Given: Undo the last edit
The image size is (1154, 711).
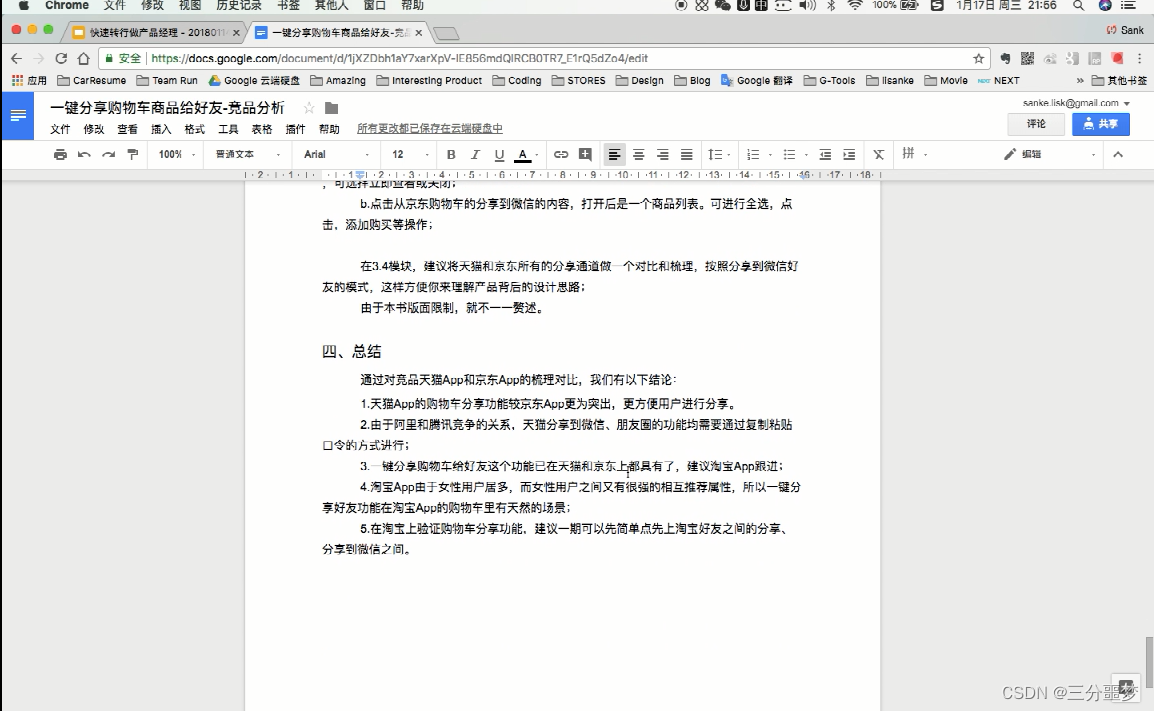Looking at the screenshot, I should (x=84, y=155).
